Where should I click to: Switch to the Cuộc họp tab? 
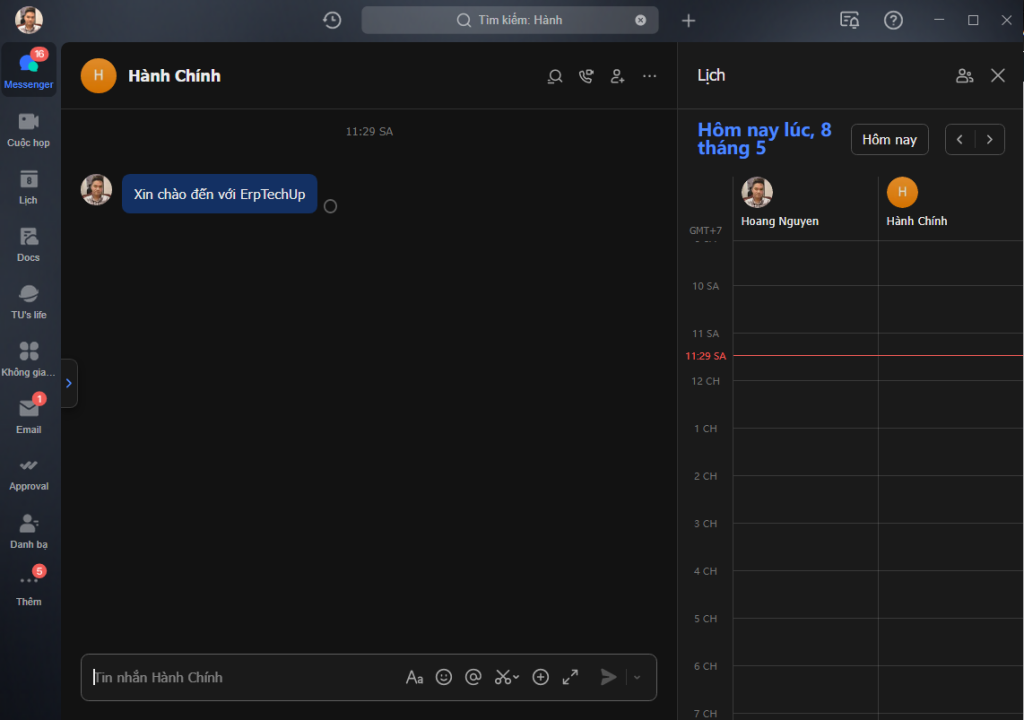(28, 129)
